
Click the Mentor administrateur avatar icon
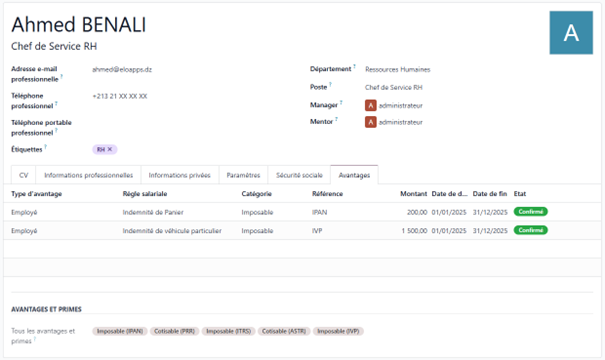pyautogui.click(x=370, y=122)
